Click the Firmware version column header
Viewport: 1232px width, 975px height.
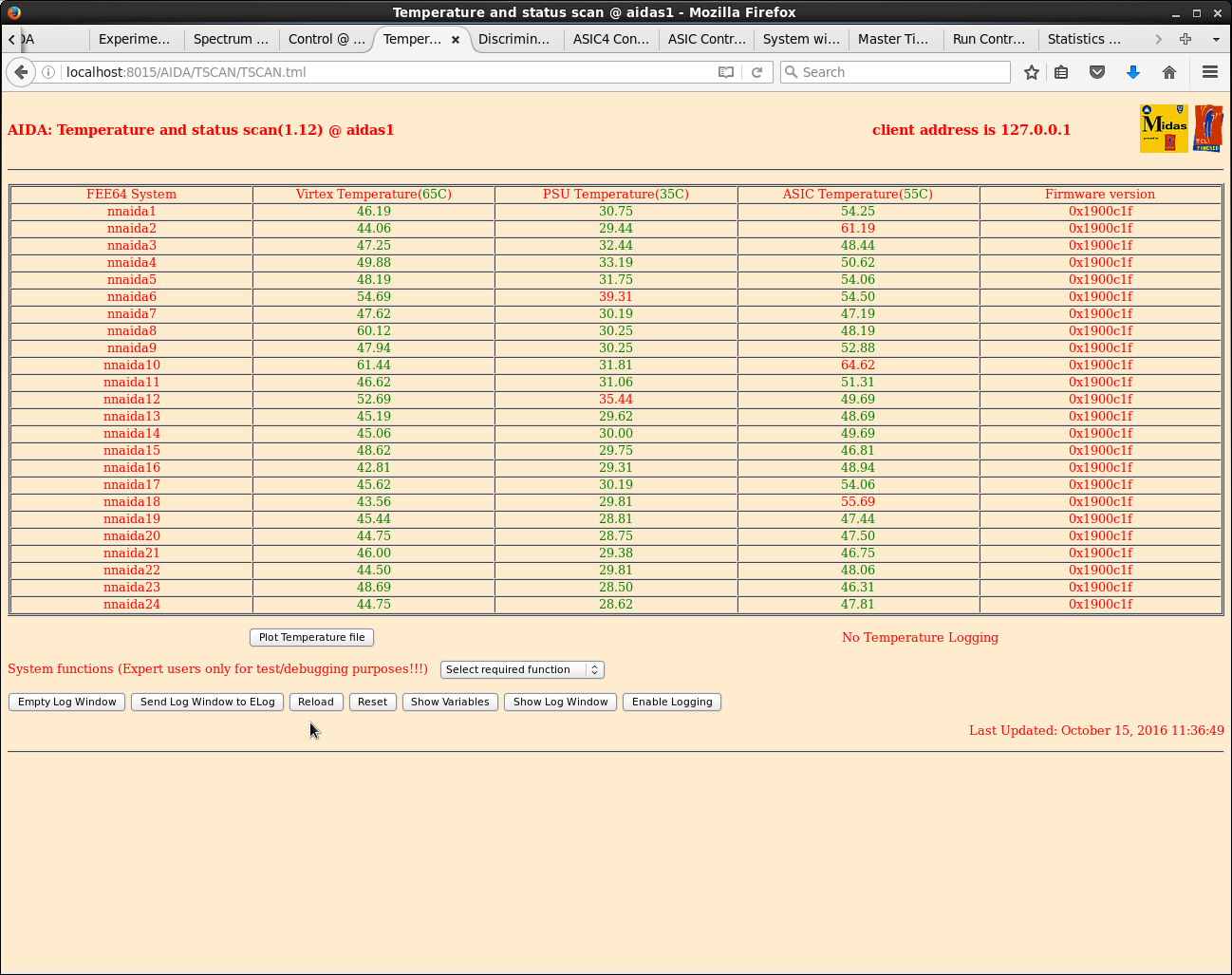tap(1100, 195)
